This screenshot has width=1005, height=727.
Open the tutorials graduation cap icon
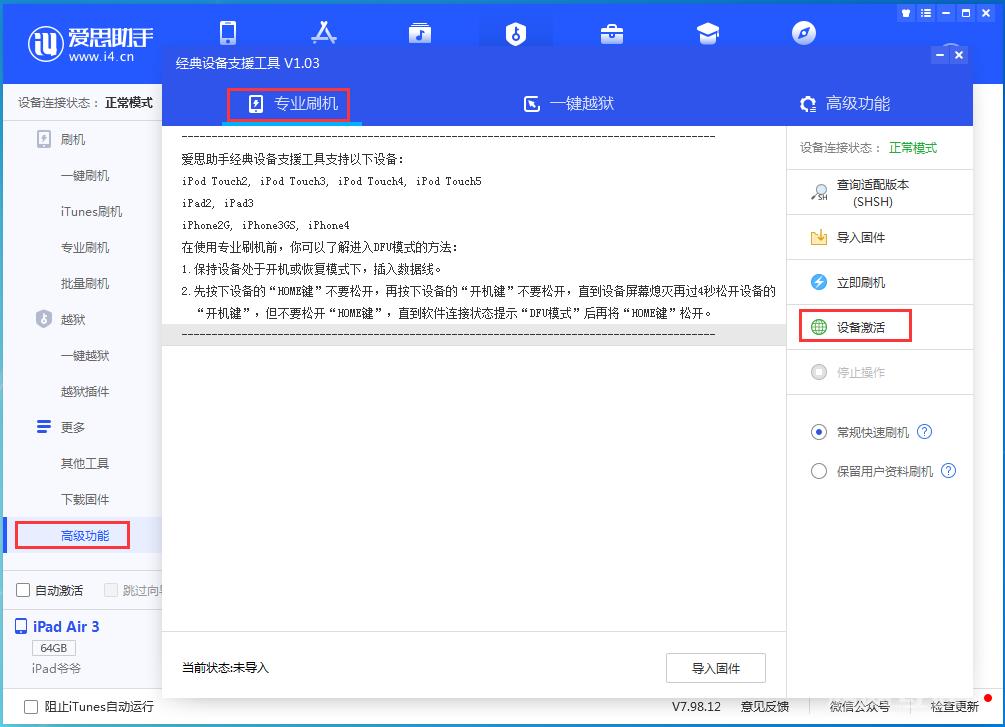pyautogui.click(x=707, y=32)
